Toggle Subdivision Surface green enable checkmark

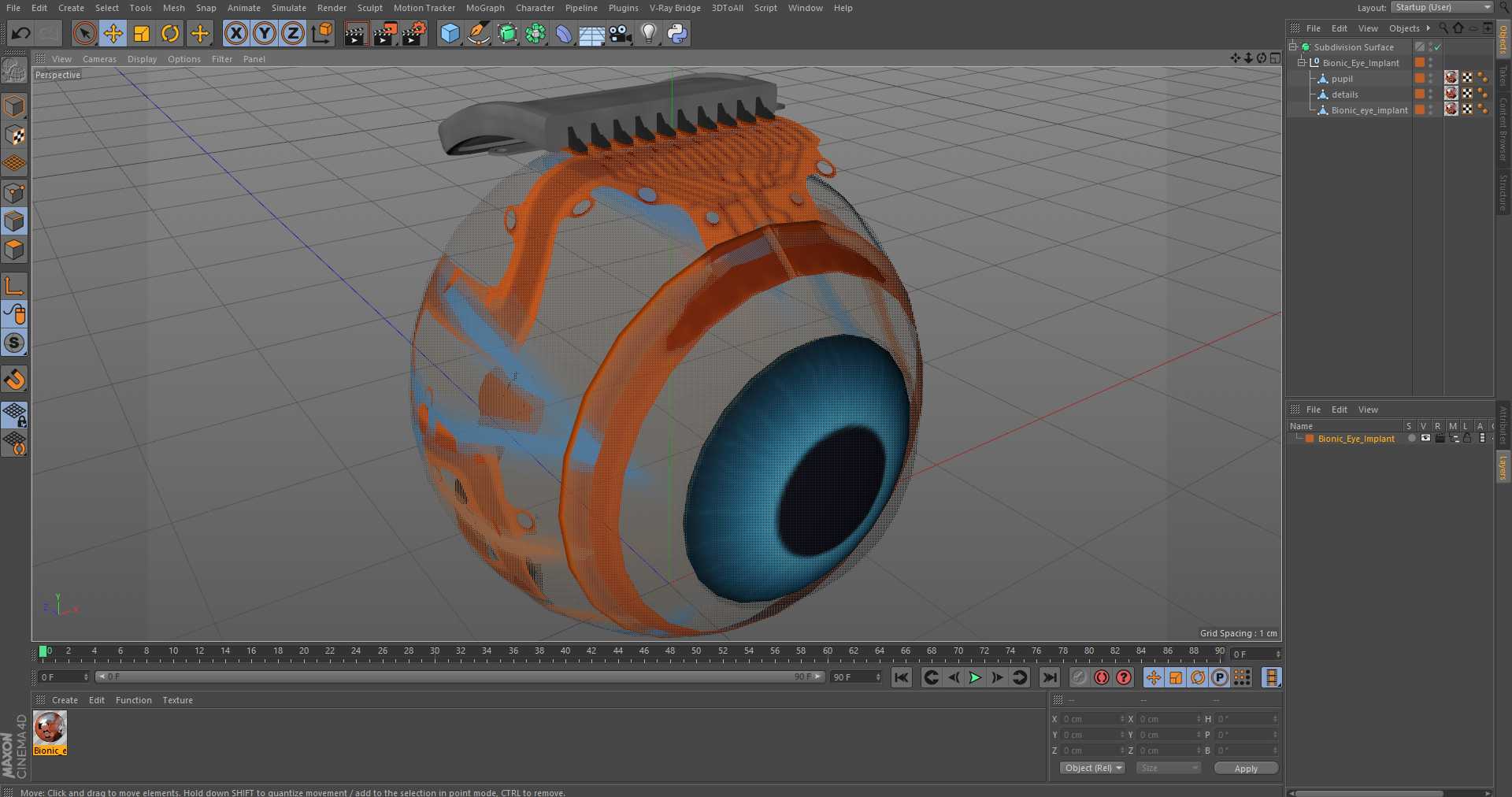coord(1437,47)
